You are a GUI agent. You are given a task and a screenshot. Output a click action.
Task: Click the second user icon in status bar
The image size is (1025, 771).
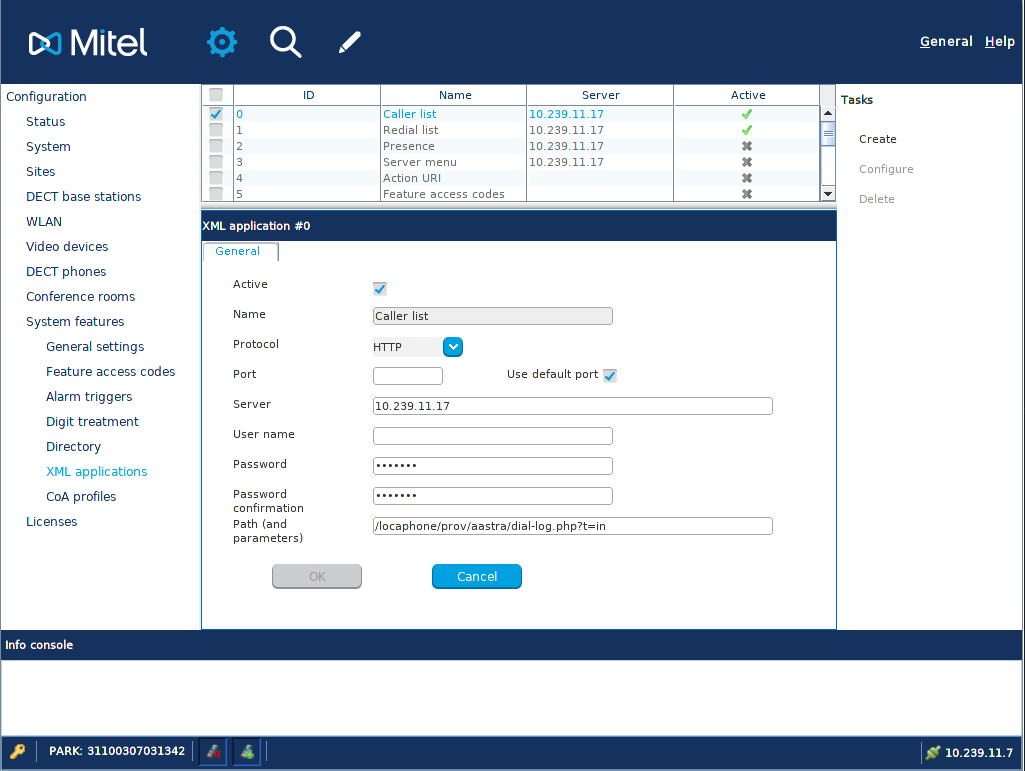point(247,752)
